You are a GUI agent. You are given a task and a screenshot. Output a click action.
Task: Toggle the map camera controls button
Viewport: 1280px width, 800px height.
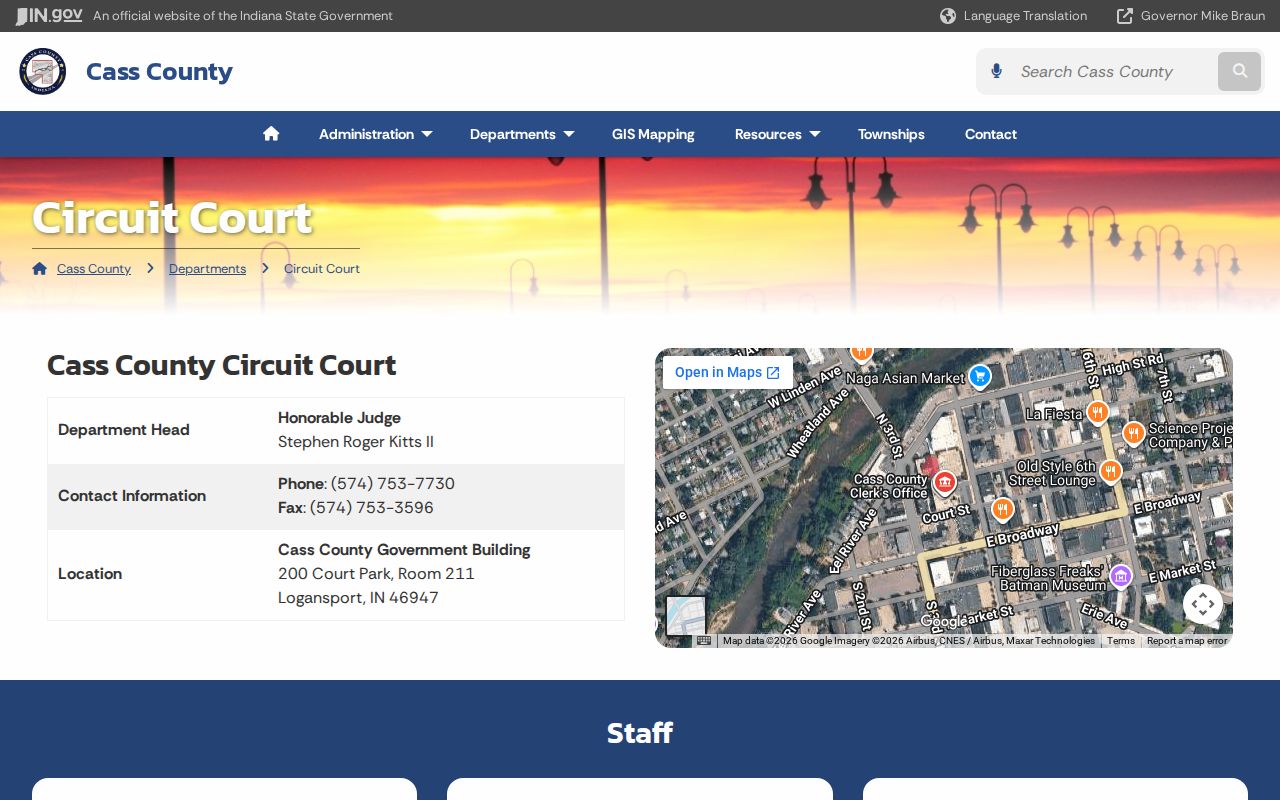tap(1203, 604)
